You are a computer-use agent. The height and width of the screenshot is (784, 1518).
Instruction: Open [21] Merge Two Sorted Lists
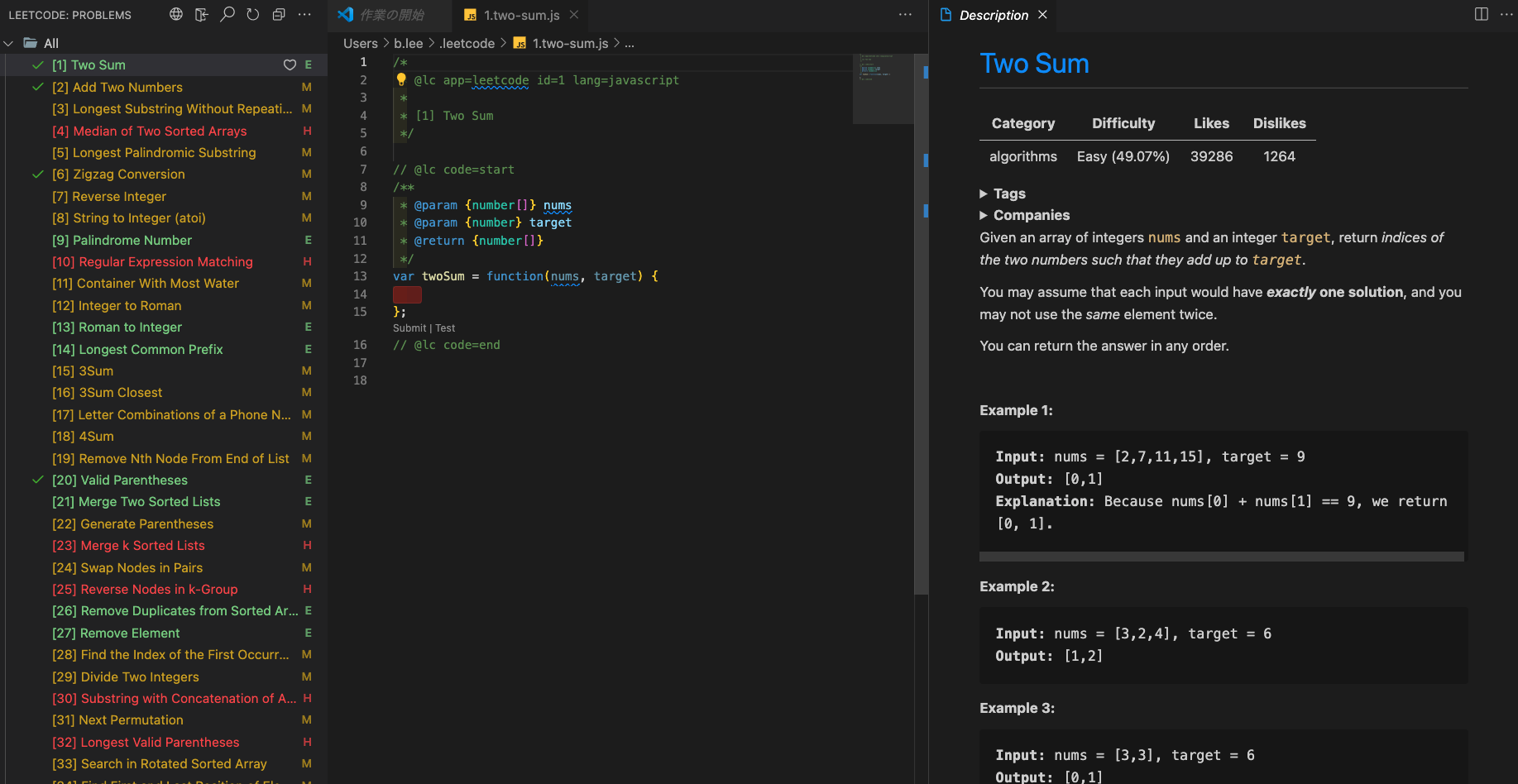165,501
